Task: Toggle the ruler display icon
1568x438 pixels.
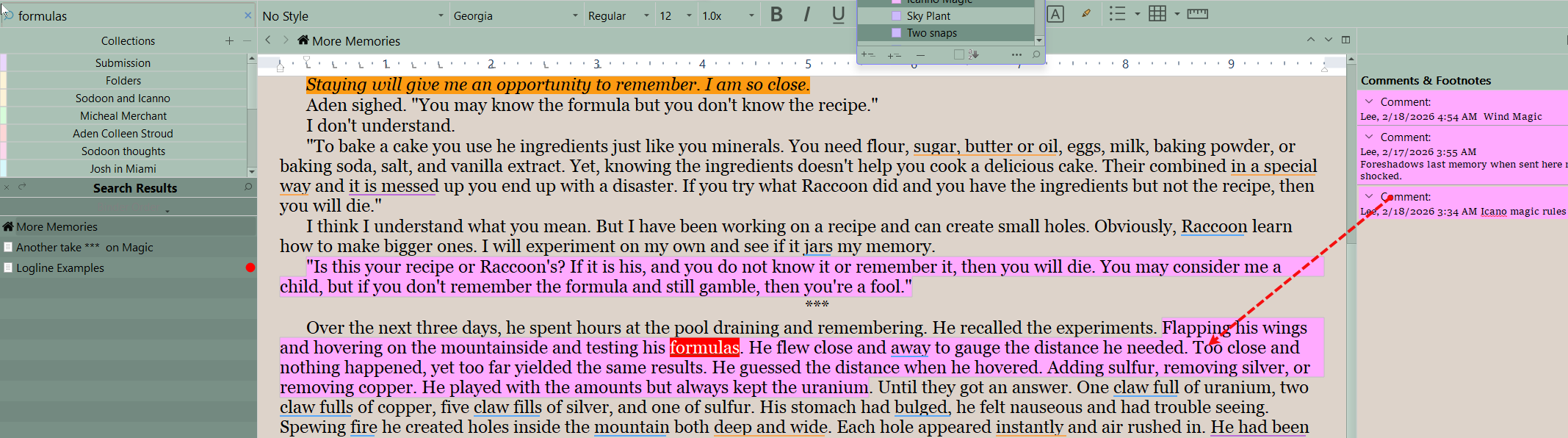Action: (x=1197, y=14)
